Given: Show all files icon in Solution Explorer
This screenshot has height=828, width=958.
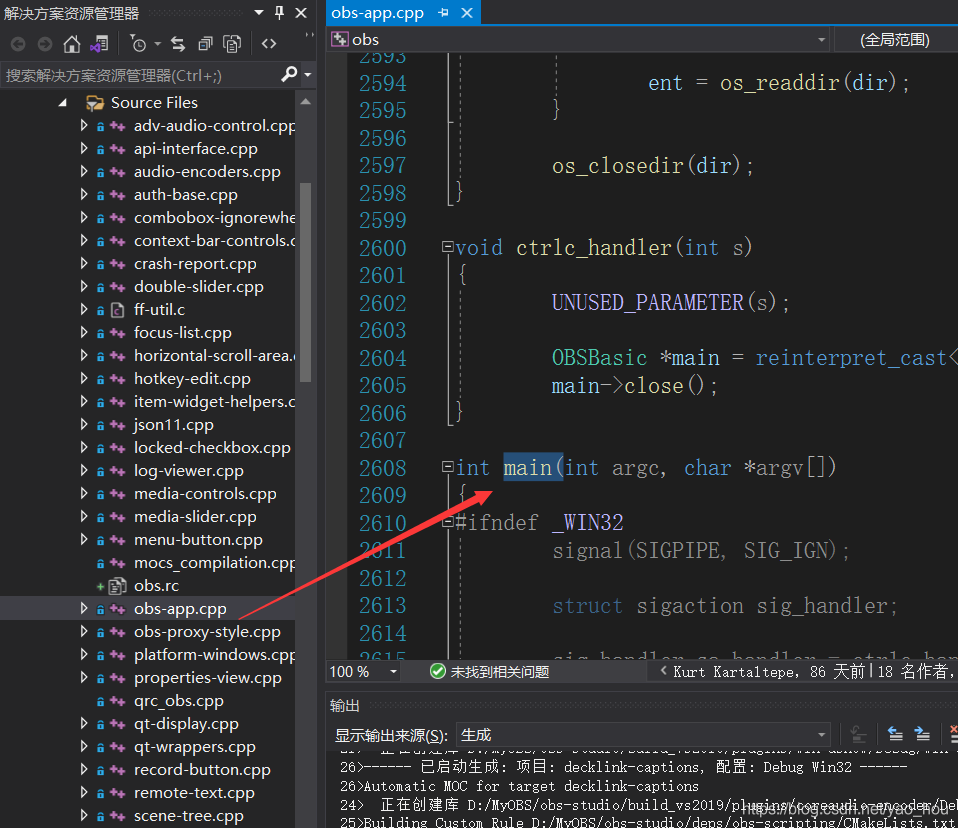Looking at the screenshot, I should pyautogui.click(x=232, y=44).
